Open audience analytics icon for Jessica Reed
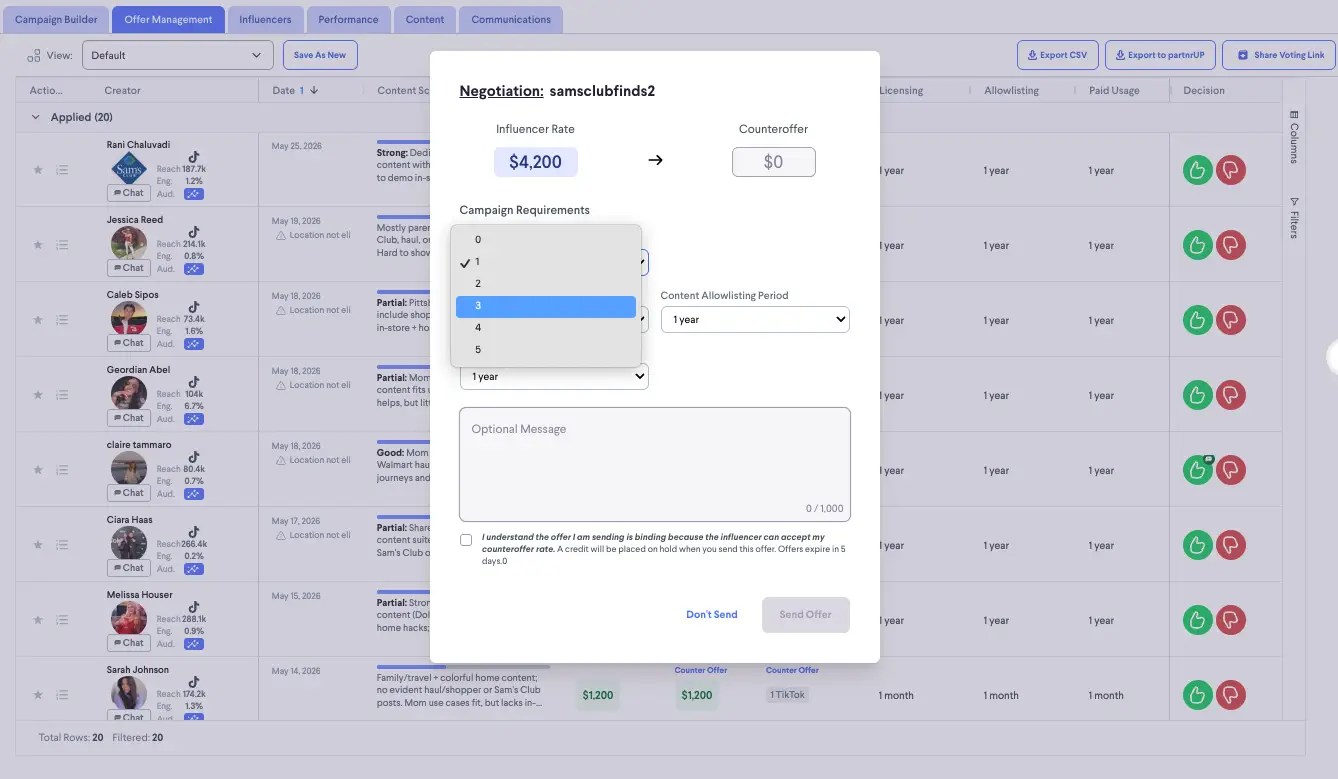This screenshot has width=1338, height=779. pyautogui.click(x=194, y=269)
